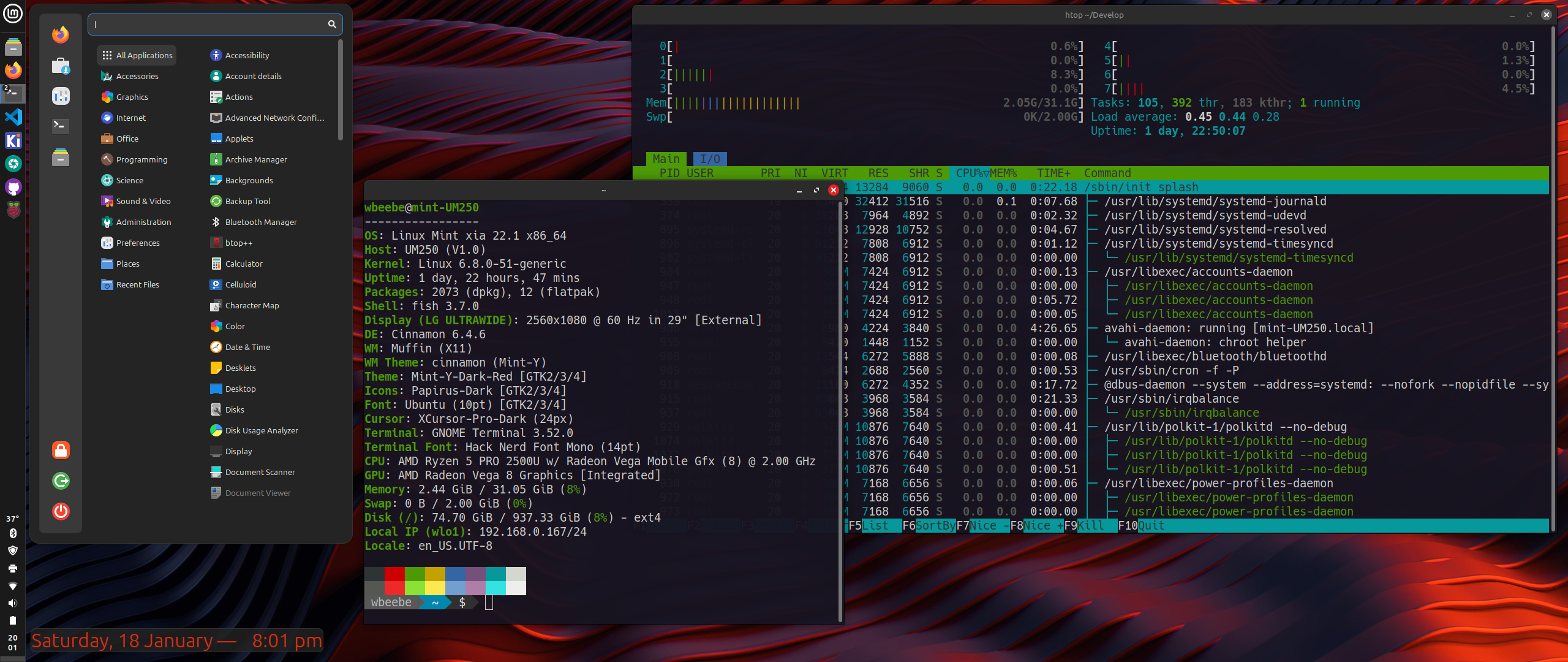This screenshot has width=1568, height=662.
Task: Open the file manager panel launcher
Action: coord(13,47)
